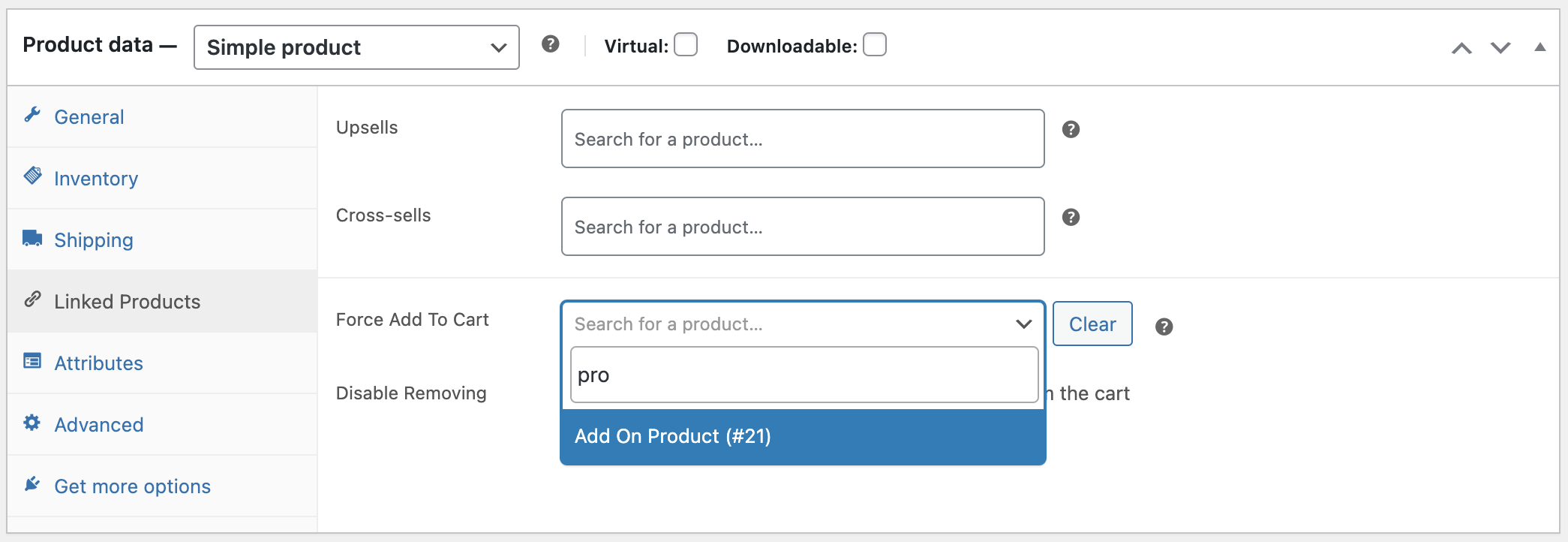Open the Shipping tab
Viewport: 1568px width, 542px height.
click(x=162, y=239)
